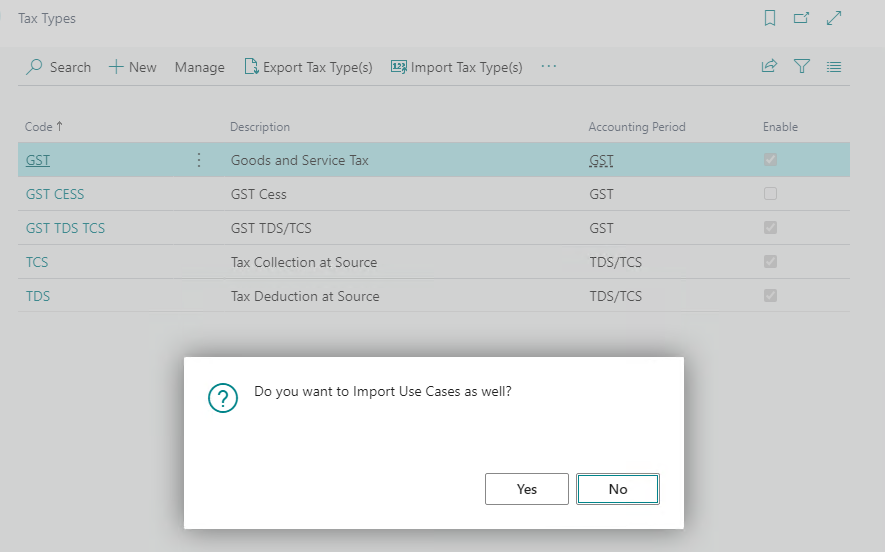Enable the GST CESS checkbox

pyautogui.click(x=770, y=194)
